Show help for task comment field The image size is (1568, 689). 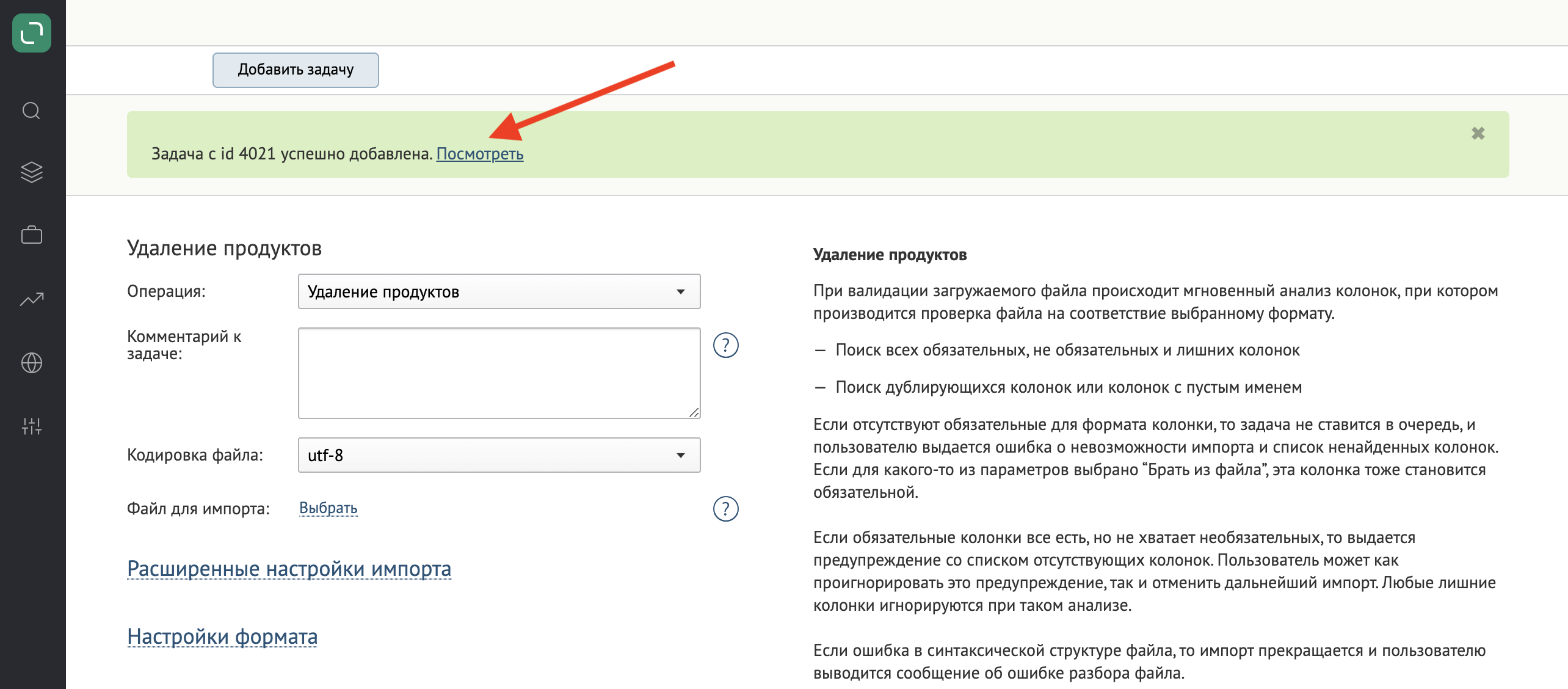[x=726, y=345]
